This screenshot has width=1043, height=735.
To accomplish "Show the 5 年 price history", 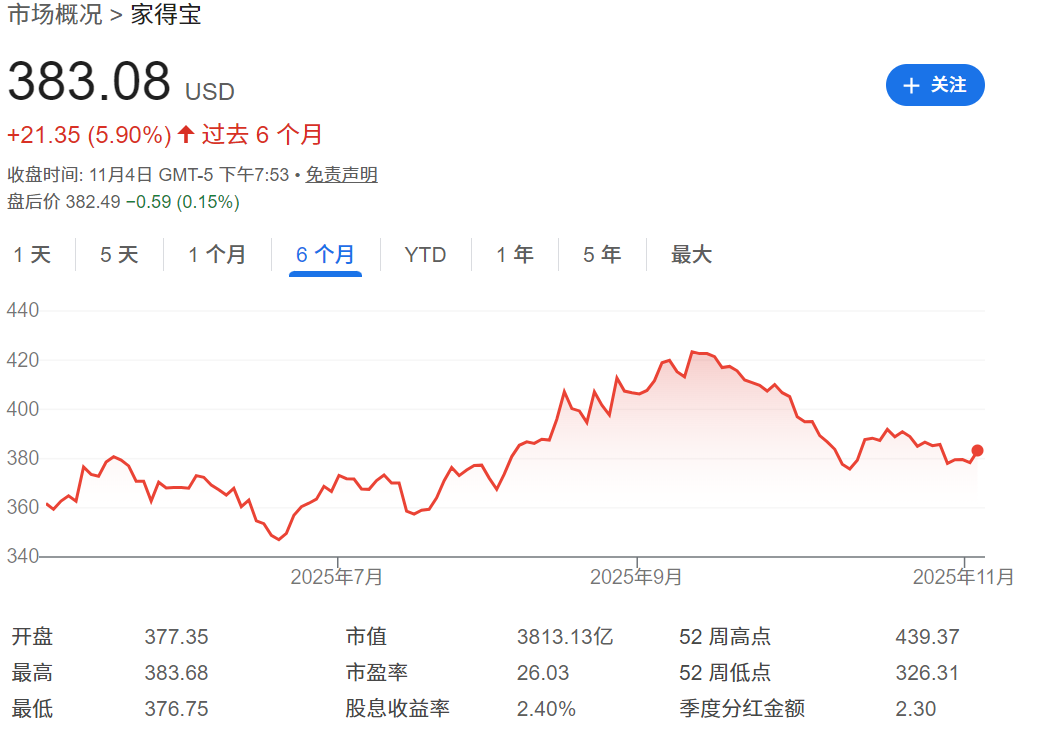I will pyautogui.click(x=600, y=255).
